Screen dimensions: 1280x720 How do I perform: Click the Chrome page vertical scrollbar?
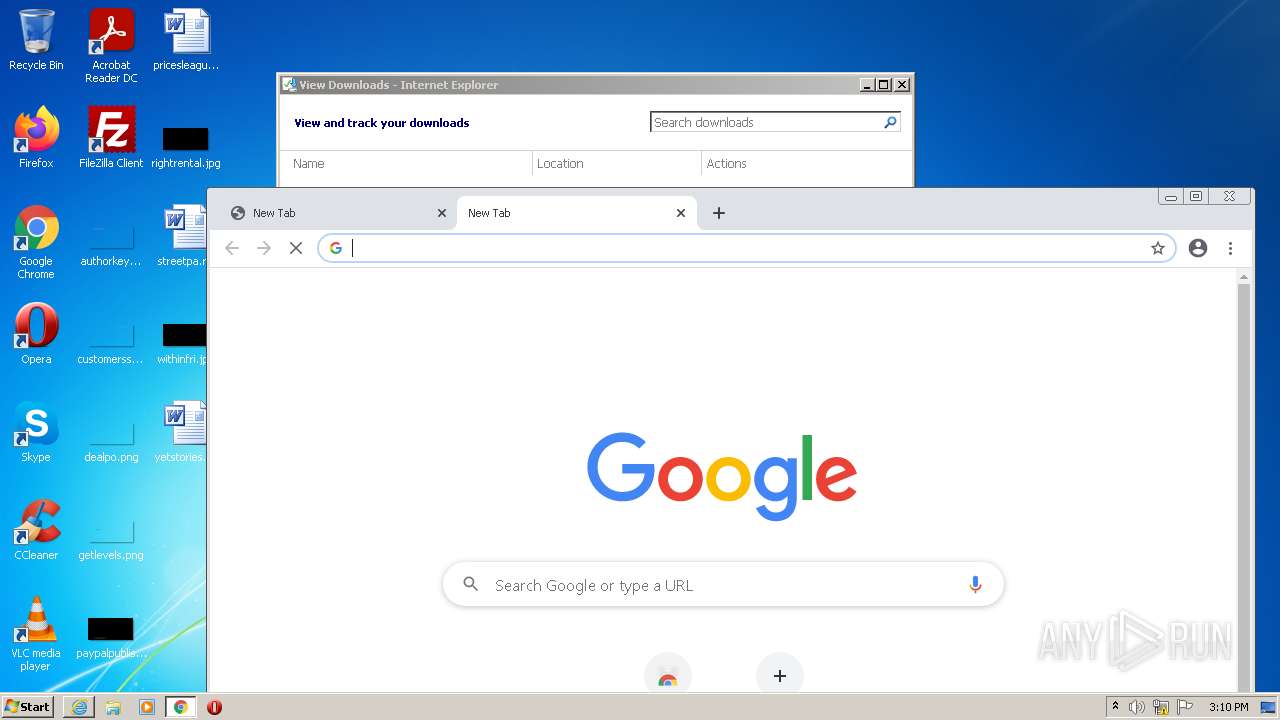(1244, 480)
